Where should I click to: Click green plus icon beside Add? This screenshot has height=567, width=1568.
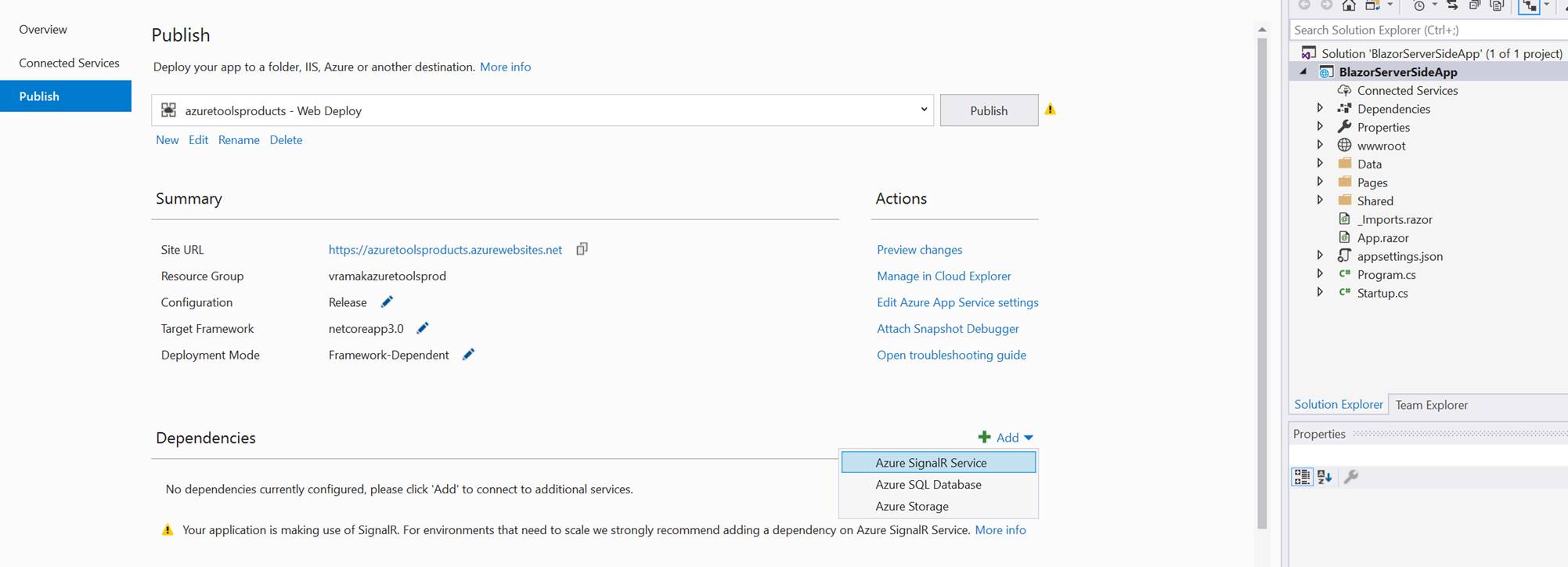(984, 437)
